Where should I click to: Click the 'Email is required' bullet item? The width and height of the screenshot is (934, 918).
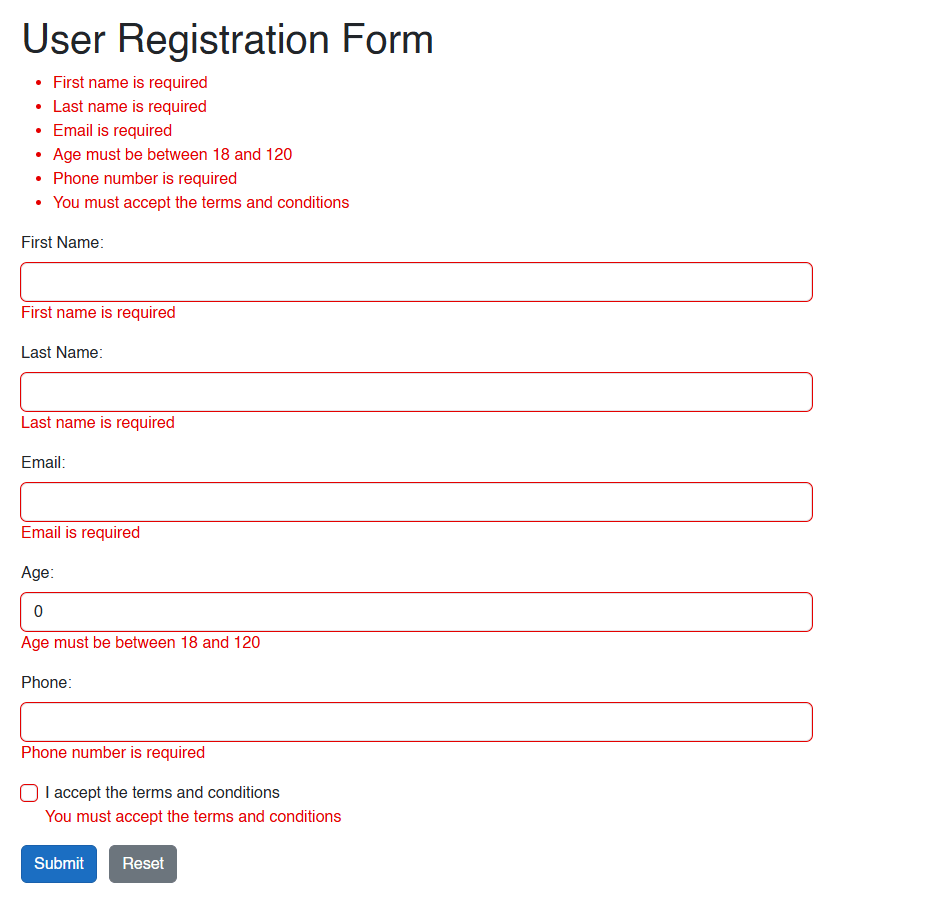[x=112, y=130]
